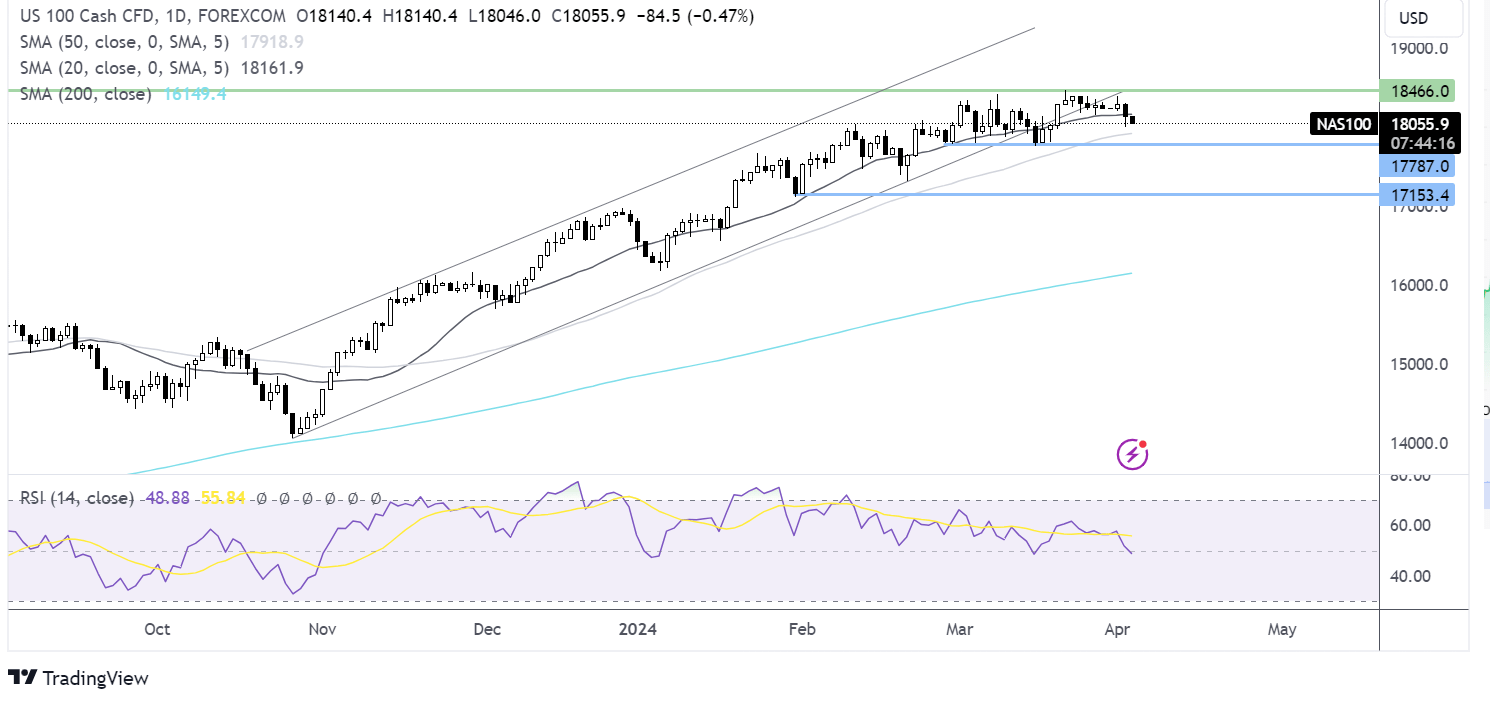Click the 16000.0 price axis value
This screenshot has height=704, width=1490.
coord(1419,285)
